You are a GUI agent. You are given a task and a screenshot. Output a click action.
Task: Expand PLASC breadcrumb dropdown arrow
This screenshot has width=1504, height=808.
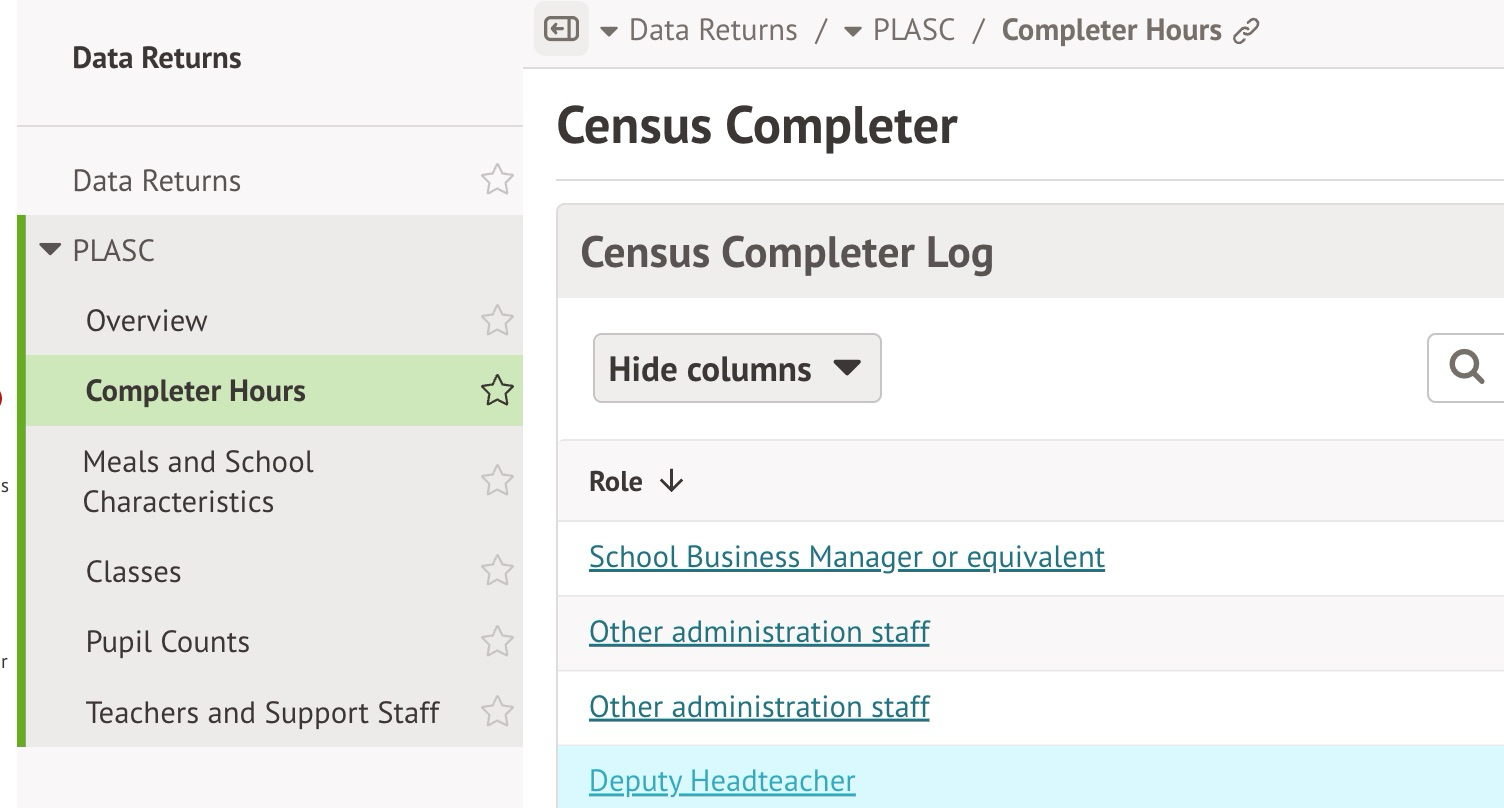tap(853, 31)
